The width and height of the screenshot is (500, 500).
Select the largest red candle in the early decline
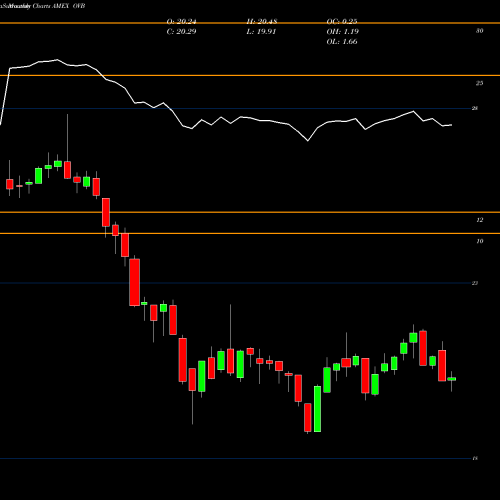coord(135,282)
